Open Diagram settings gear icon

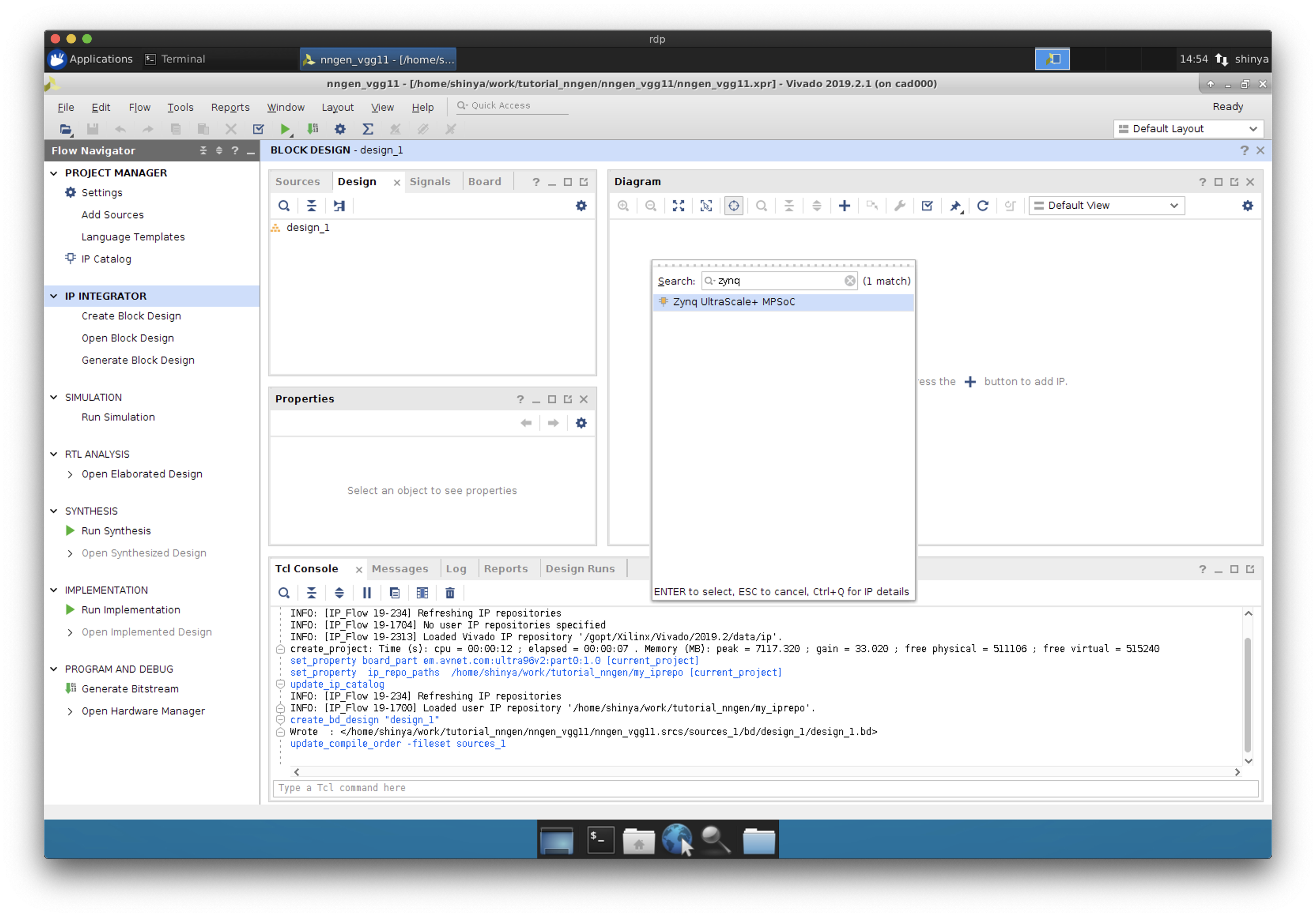pos(1247,206)
